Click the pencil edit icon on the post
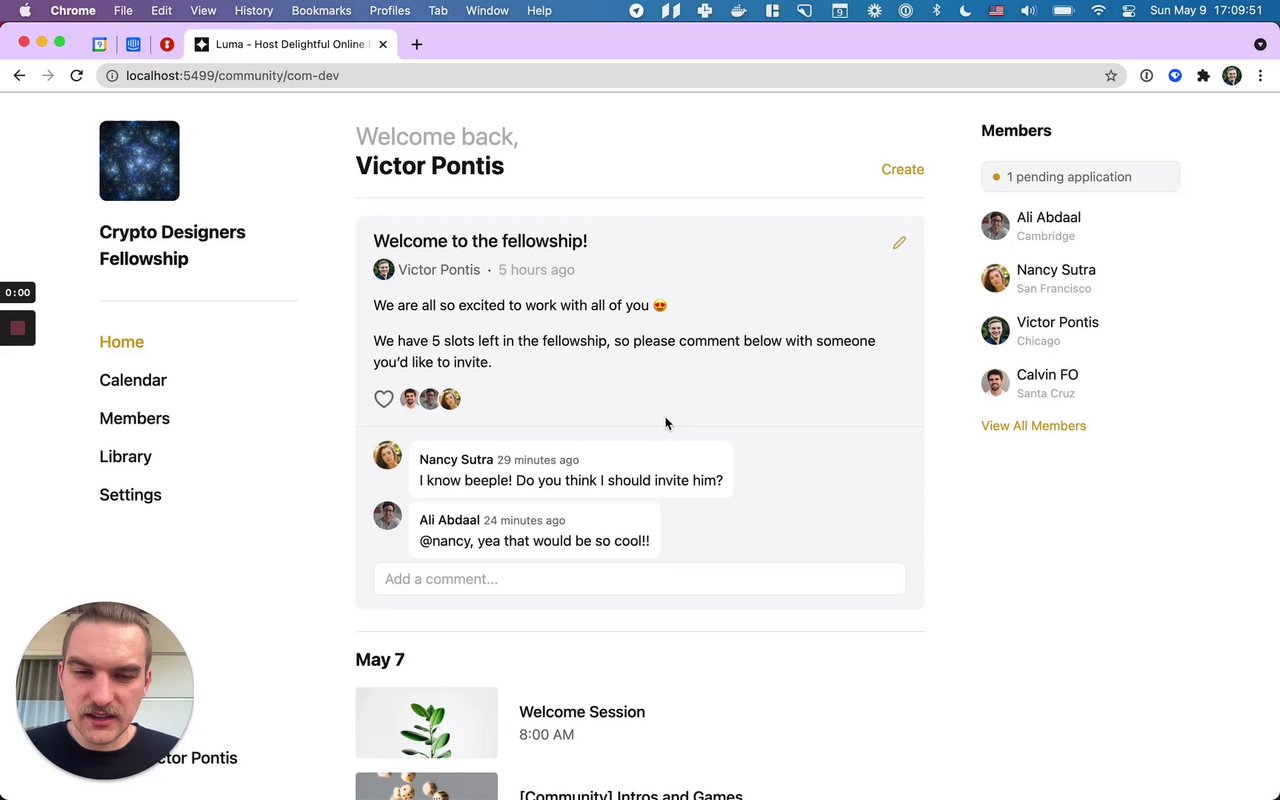The height and width of the screenshot is (800, 1280). (899, 243)
